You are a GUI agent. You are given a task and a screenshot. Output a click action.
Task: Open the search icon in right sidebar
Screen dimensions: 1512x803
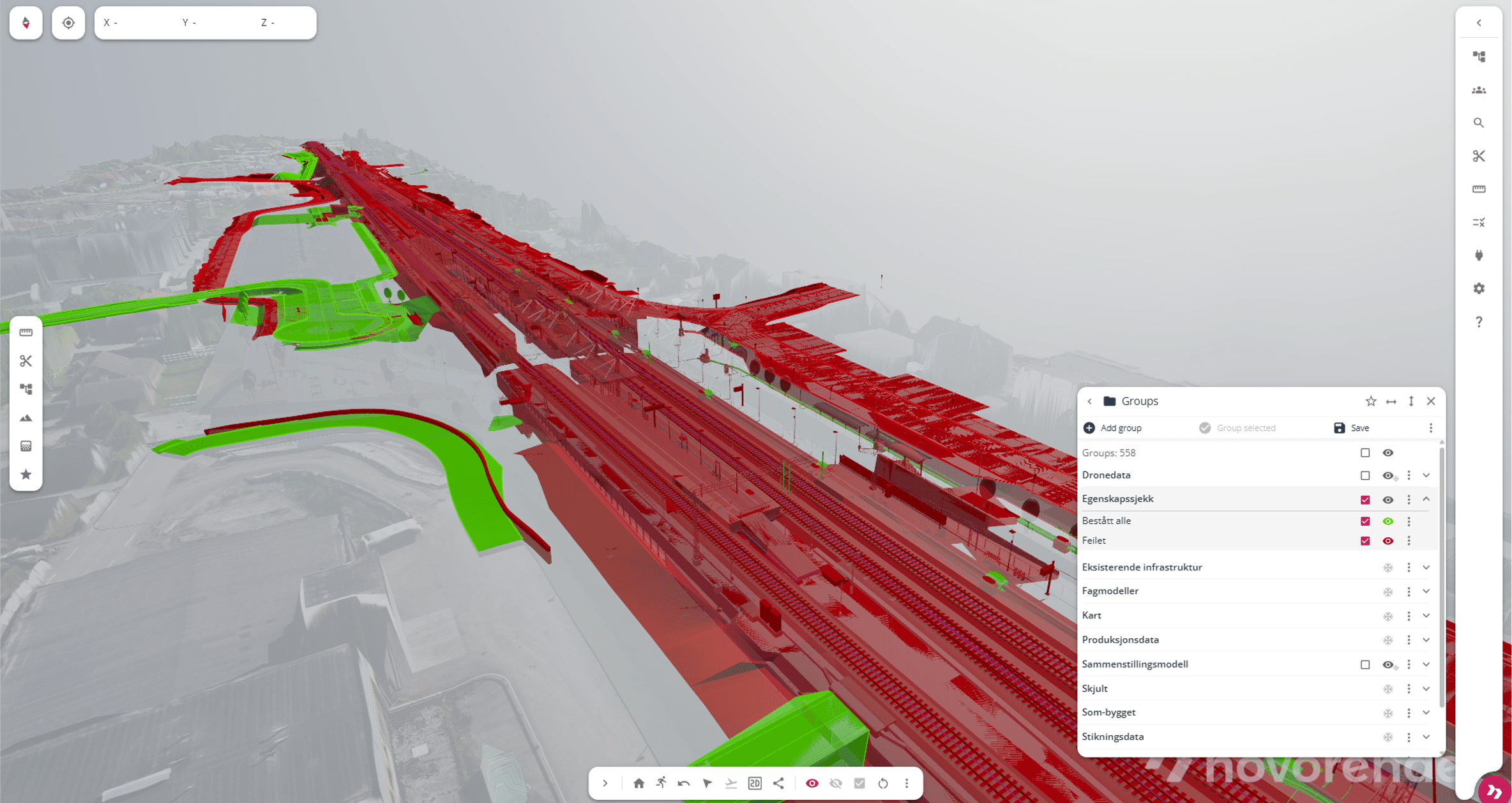1479,123
